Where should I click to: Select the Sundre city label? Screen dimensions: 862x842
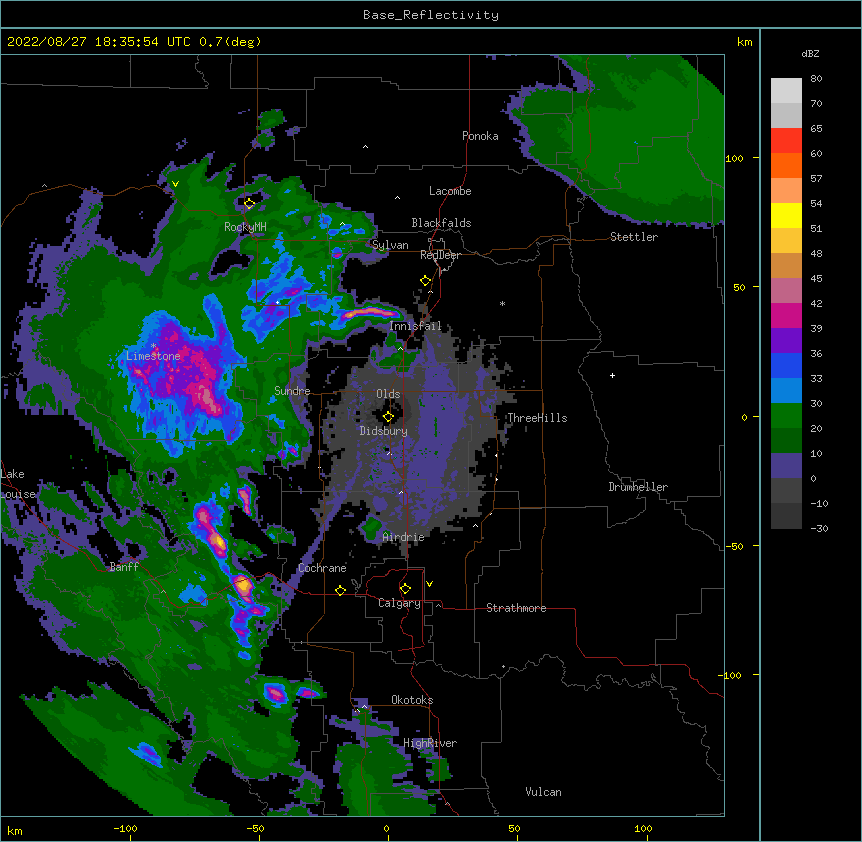click(292, 391)
